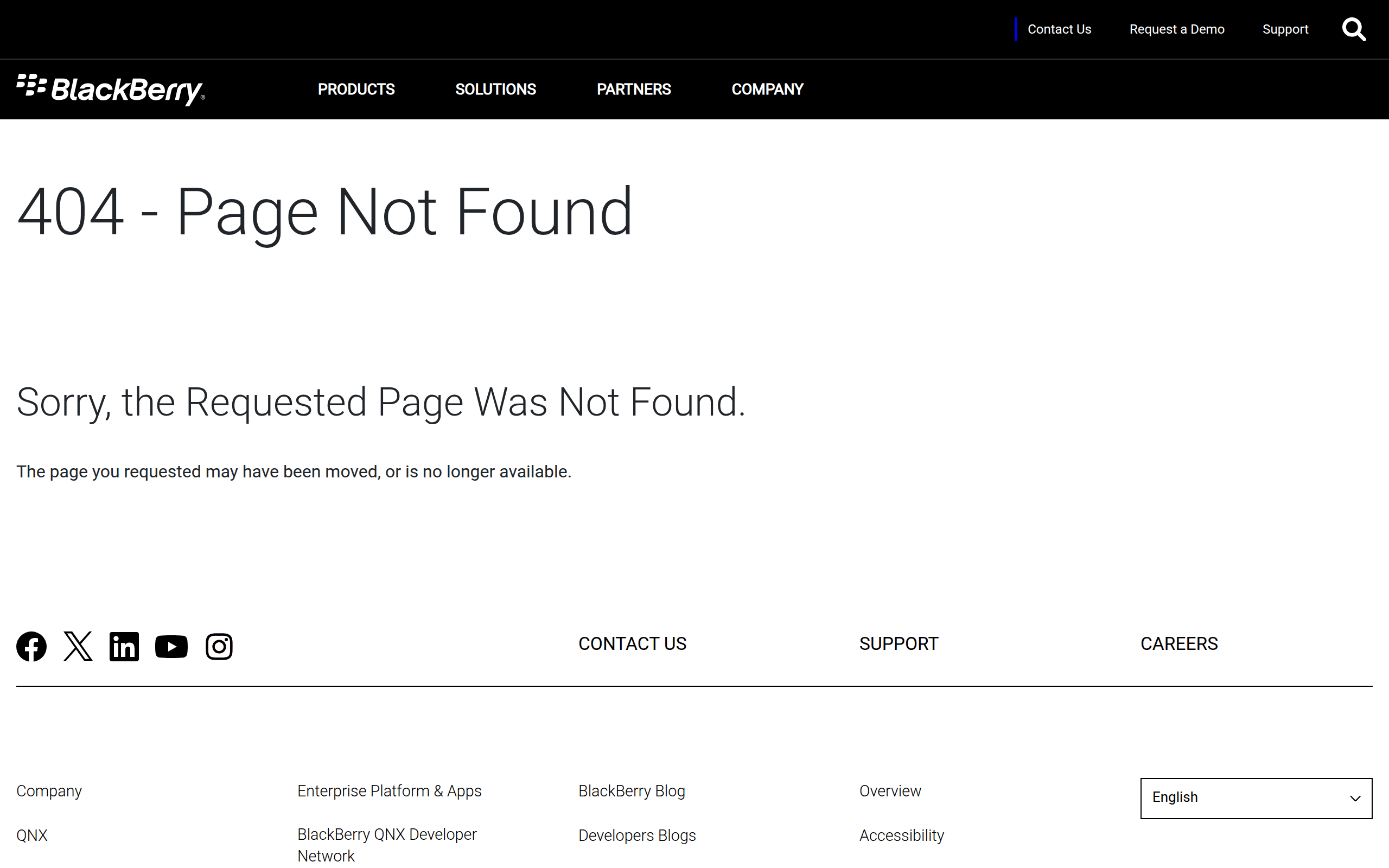Expand the PARTNERS menu
This screenshot has width=1389, height=868.
[634, 90]
